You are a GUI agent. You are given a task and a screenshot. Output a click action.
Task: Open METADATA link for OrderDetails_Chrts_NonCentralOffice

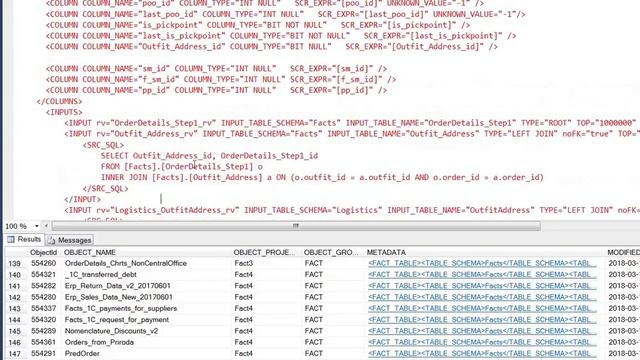pos(482,263)
